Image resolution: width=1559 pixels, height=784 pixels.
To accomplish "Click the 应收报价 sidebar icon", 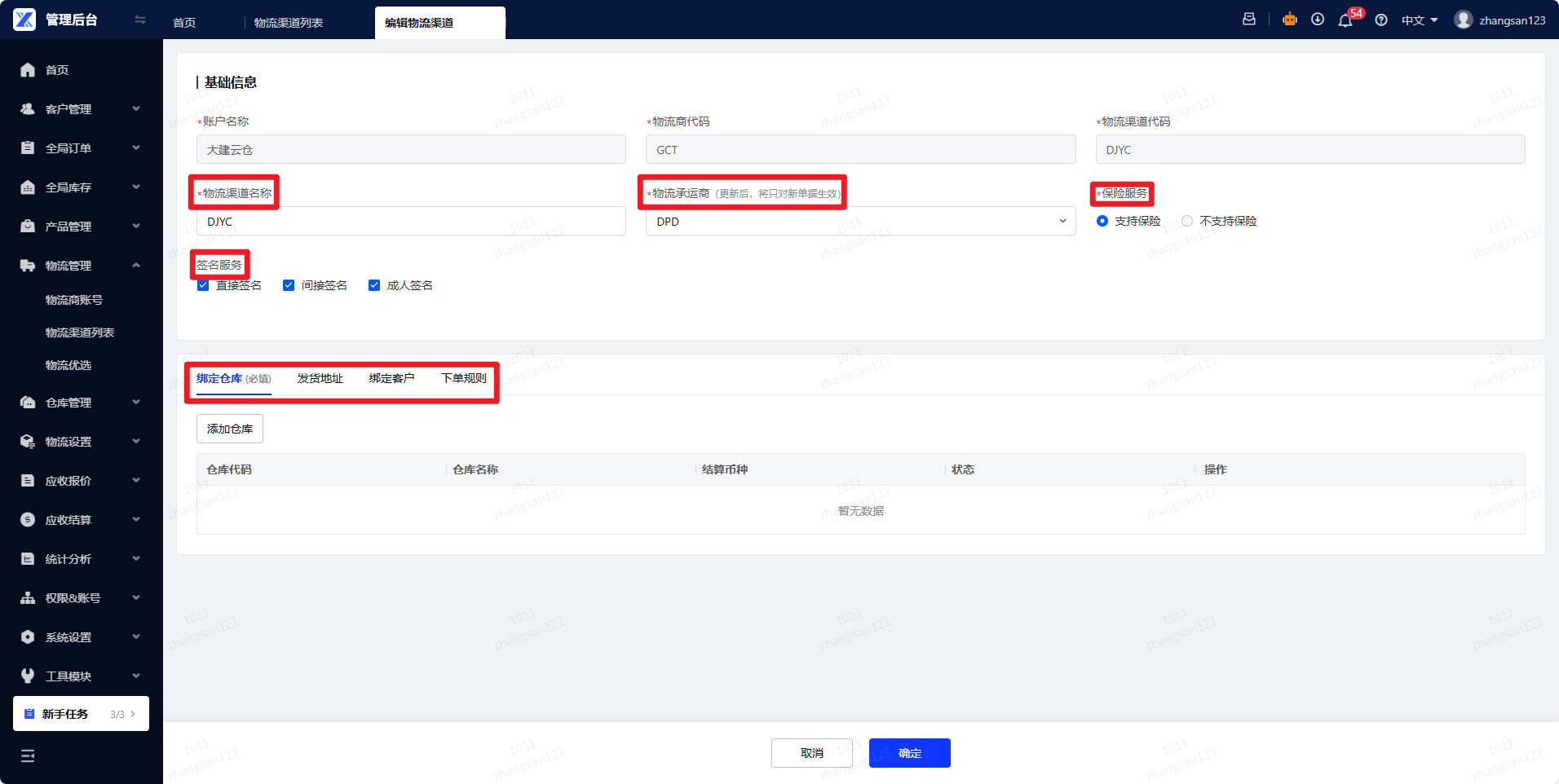I will (x=28, y=481).
